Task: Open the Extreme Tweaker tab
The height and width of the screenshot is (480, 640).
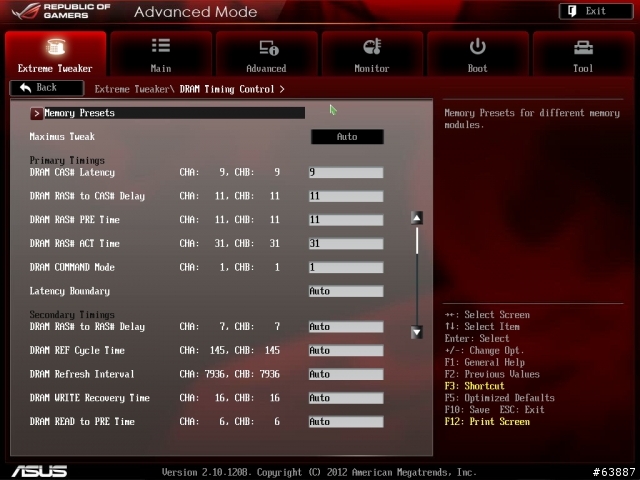Action: click(x=56, y=53)
